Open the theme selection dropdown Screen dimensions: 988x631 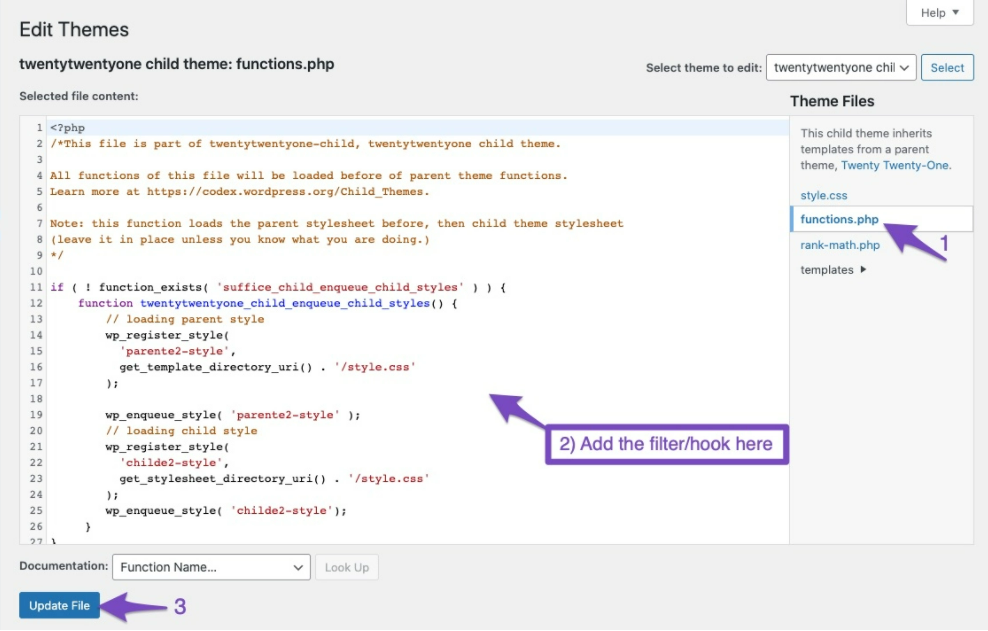(x=841, y=67)
